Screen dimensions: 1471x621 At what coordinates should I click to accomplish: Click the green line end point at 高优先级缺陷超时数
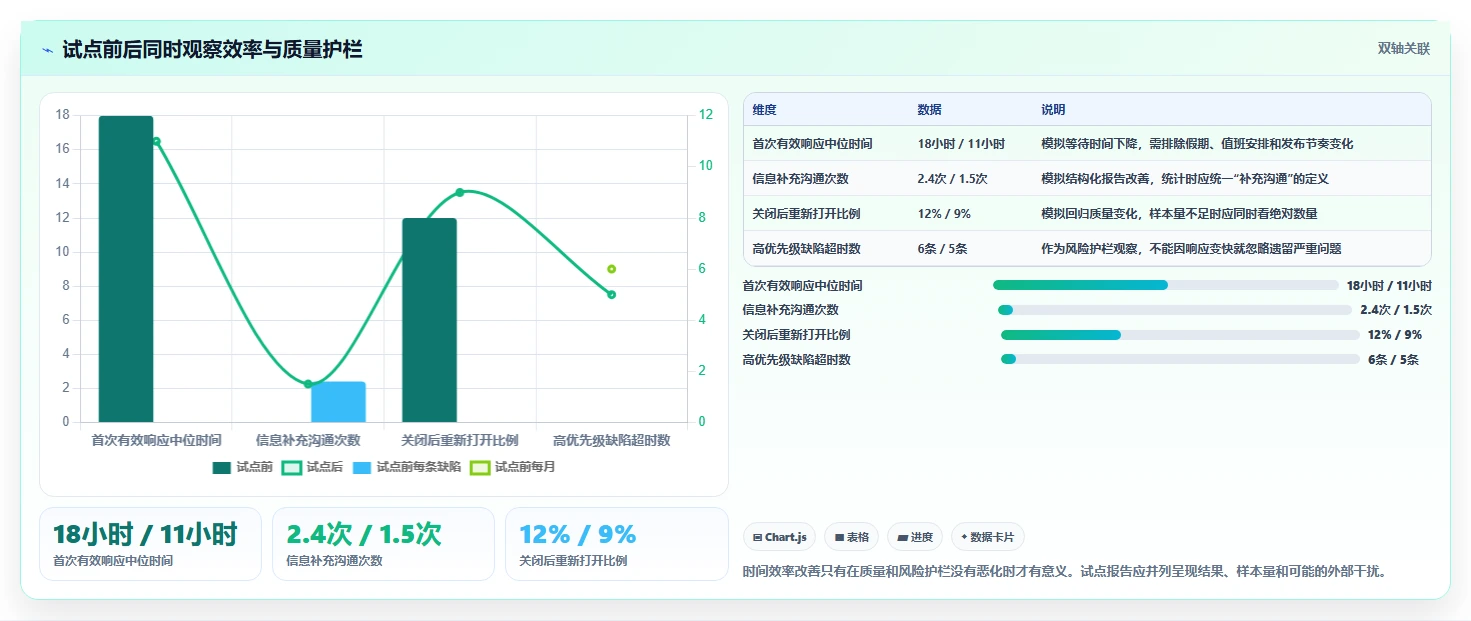tap(611, 294)
